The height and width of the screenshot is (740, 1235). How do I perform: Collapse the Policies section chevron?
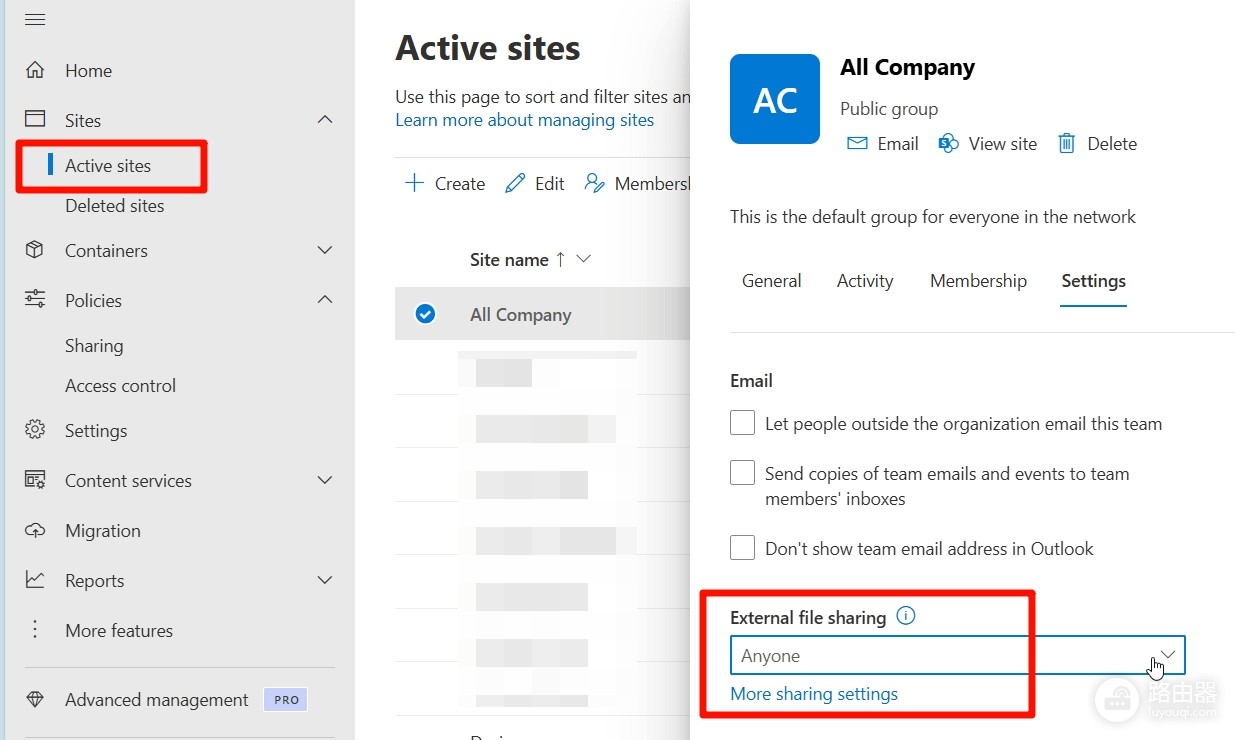point(325,299)
